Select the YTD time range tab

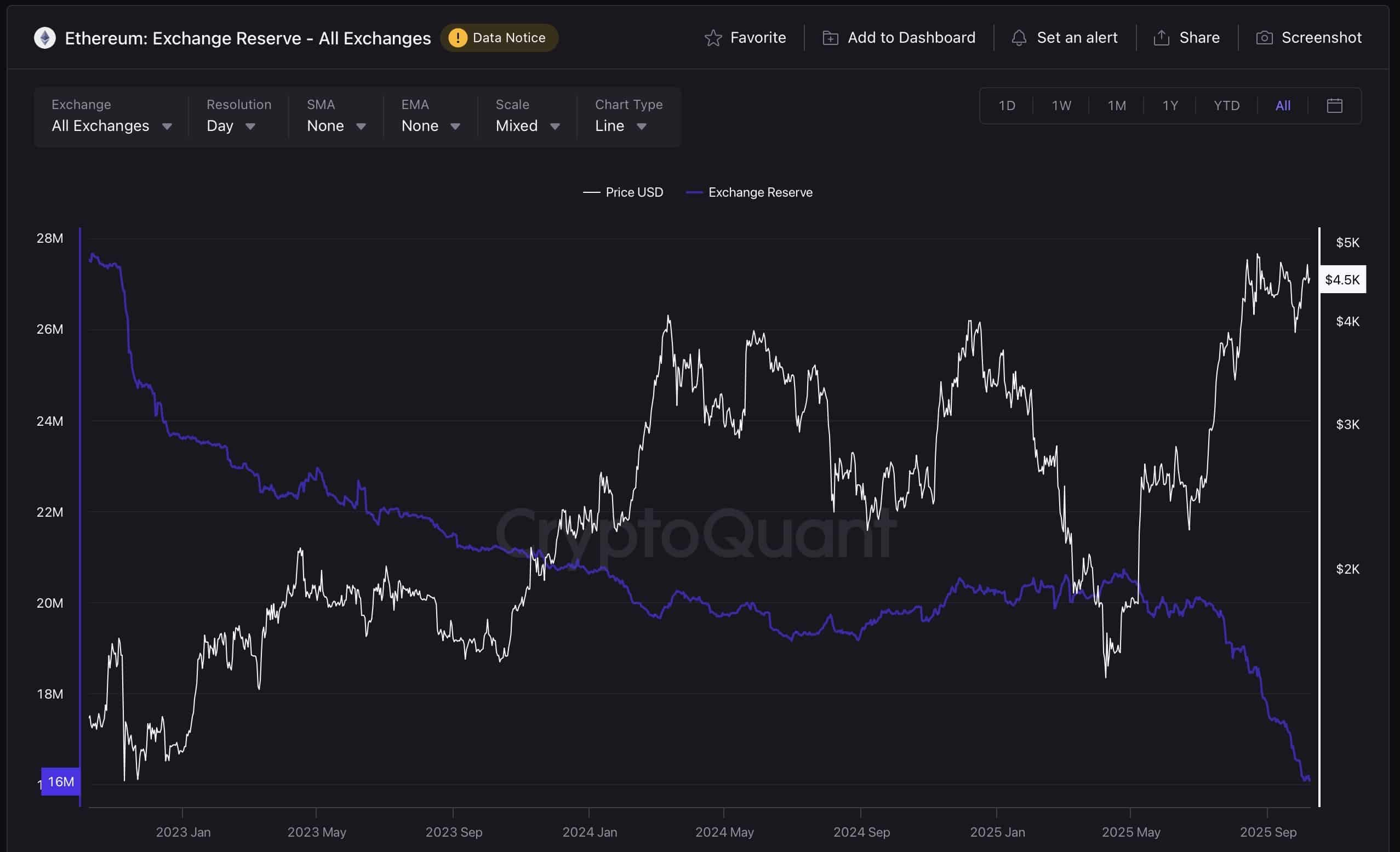[1226, 106]
